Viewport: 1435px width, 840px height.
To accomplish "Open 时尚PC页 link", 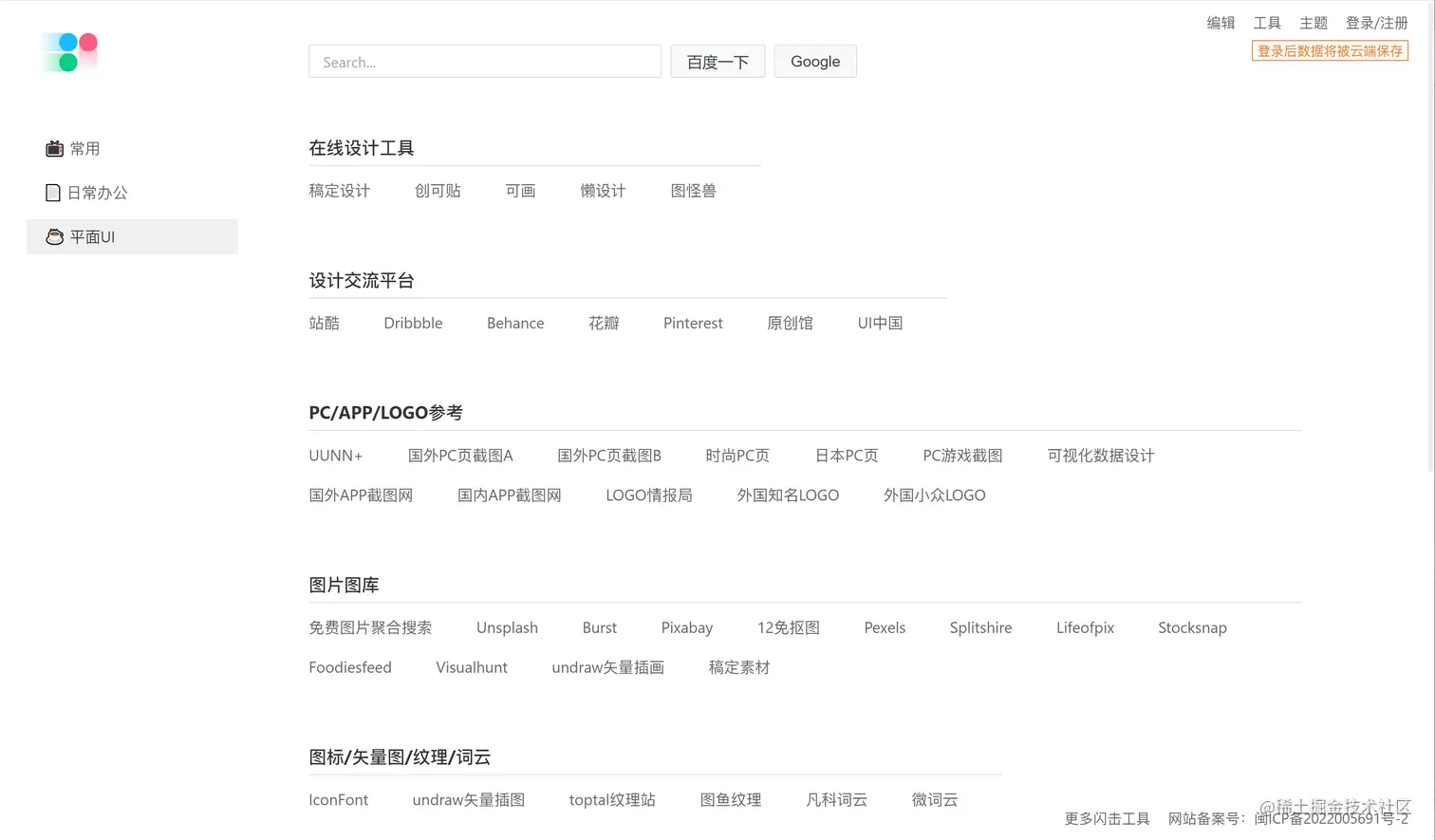I will [x=737, y=456].
